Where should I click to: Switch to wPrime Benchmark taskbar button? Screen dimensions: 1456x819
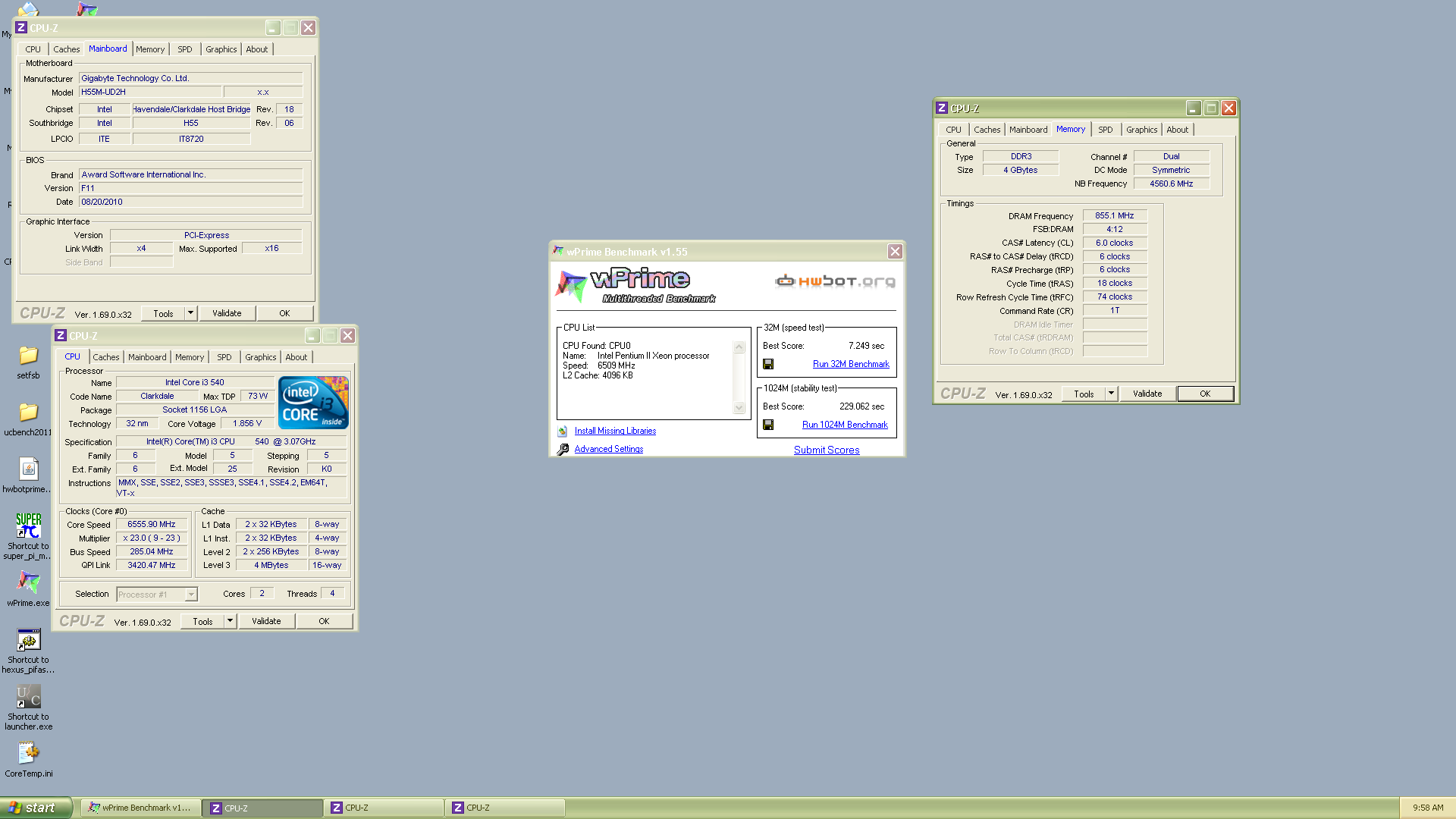141,808
